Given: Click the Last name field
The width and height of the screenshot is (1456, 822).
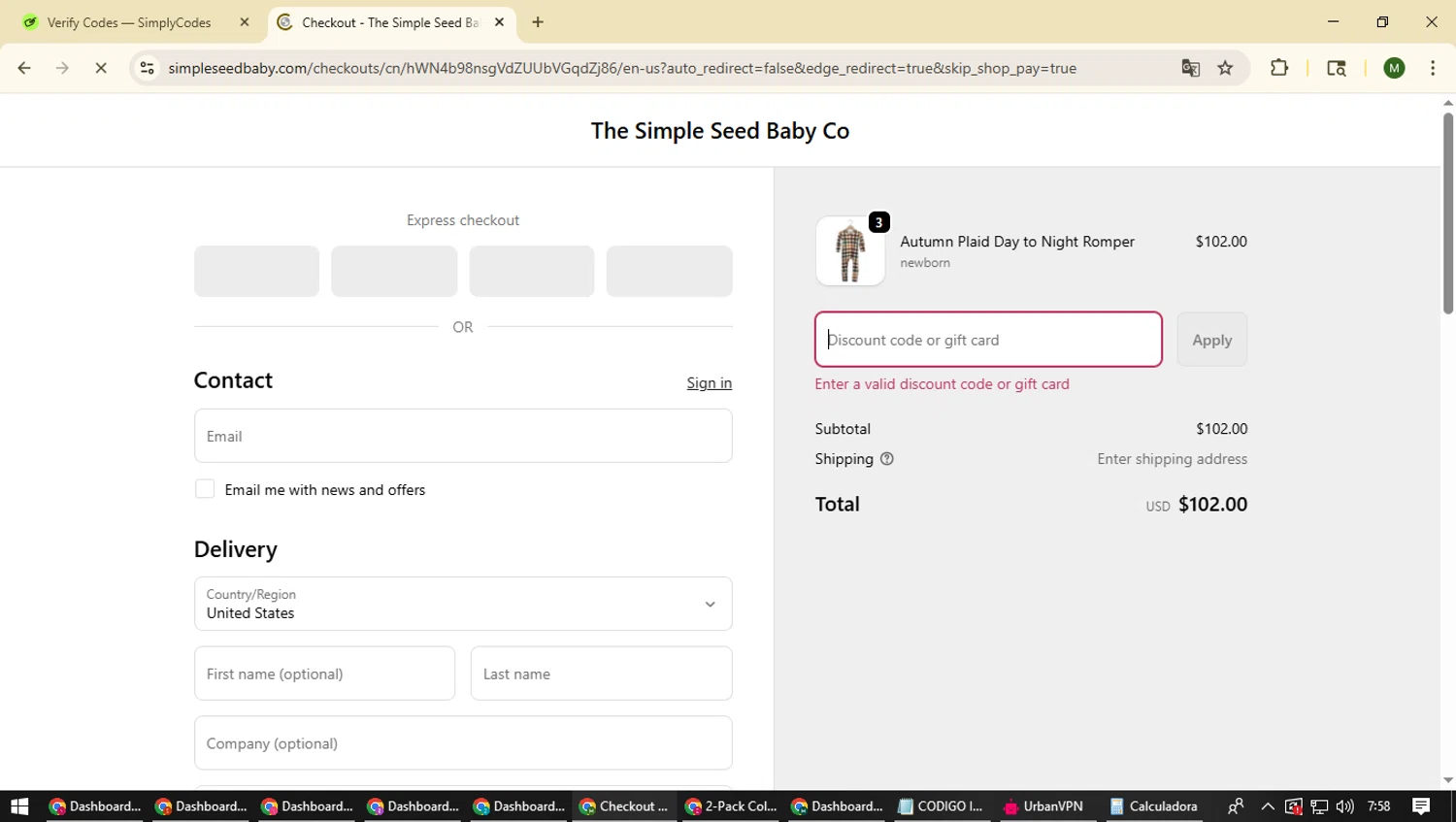Looking at the screenshot, I should click(602, 674).
